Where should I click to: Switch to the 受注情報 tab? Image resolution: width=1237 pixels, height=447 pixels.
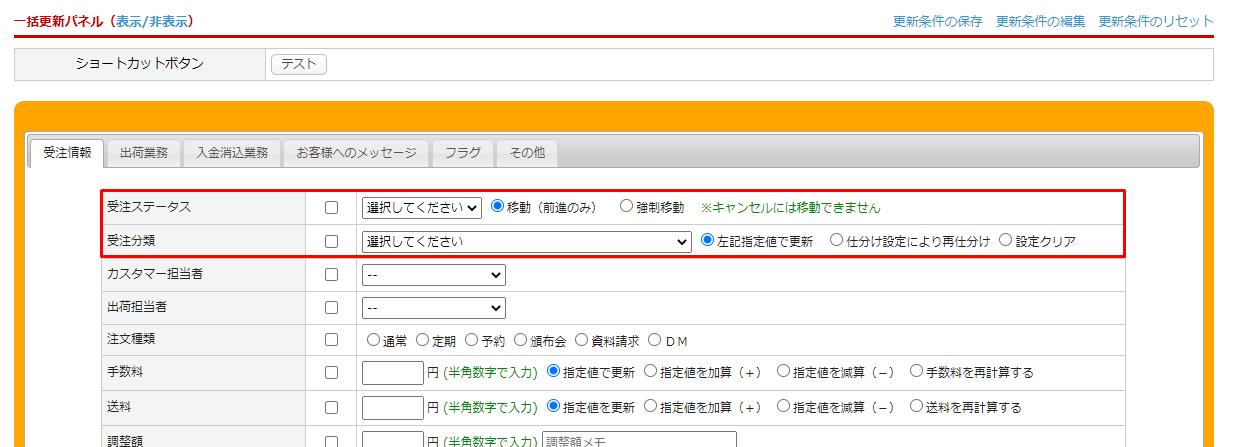(67, 153)
